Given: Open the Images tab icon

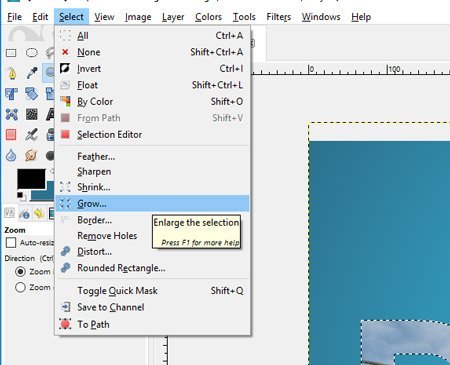Looking at the screenshot, I should pyautogui.click(x=51, y=213).
